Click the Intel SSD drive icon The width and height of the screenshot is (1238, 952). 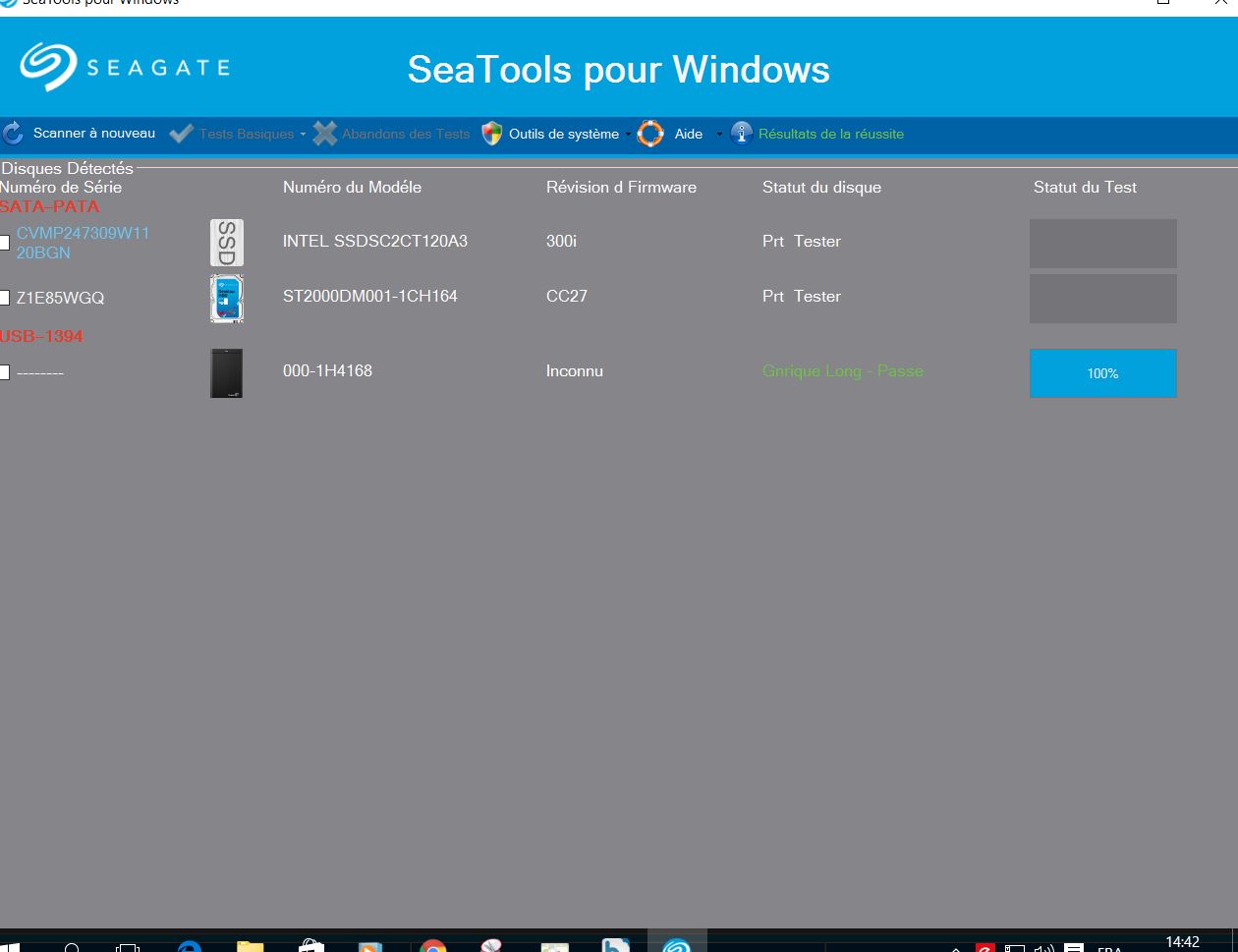(227, 243)
